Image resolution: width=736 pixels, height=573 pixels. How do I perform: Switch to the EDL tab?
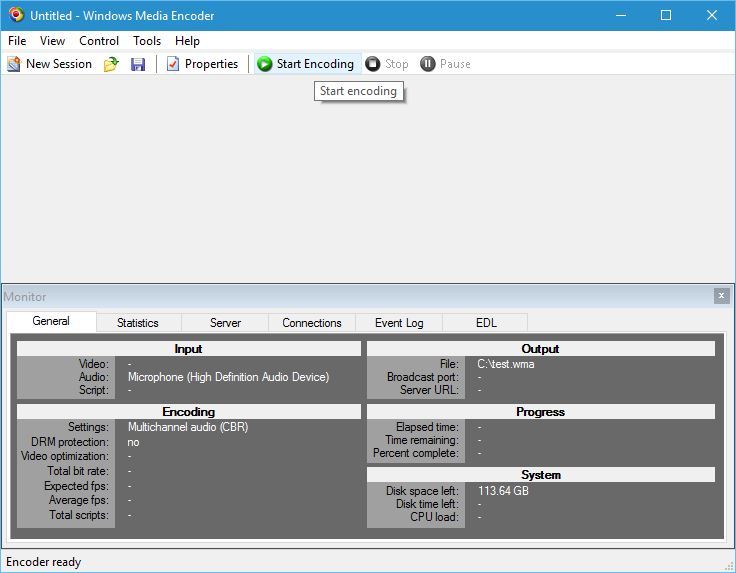pos(486,323)
